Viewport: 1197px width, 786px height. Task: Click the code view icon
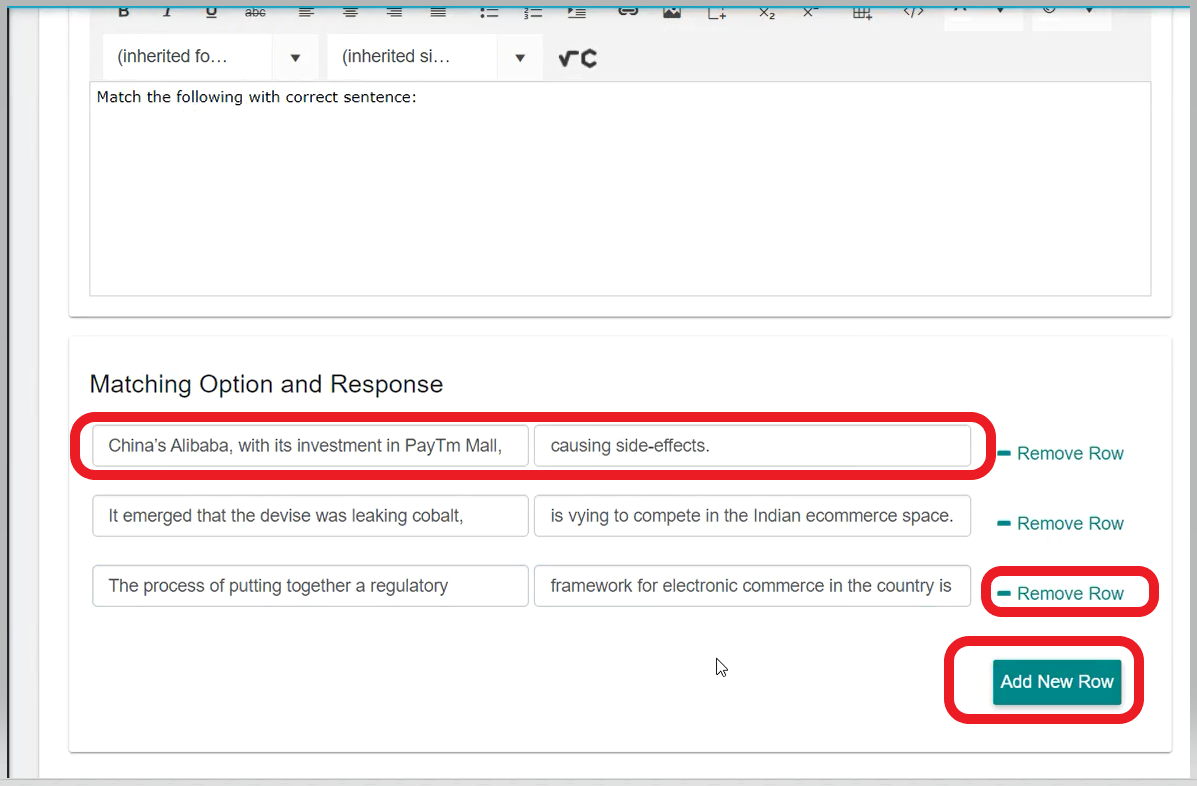click(x=912, y=12)
